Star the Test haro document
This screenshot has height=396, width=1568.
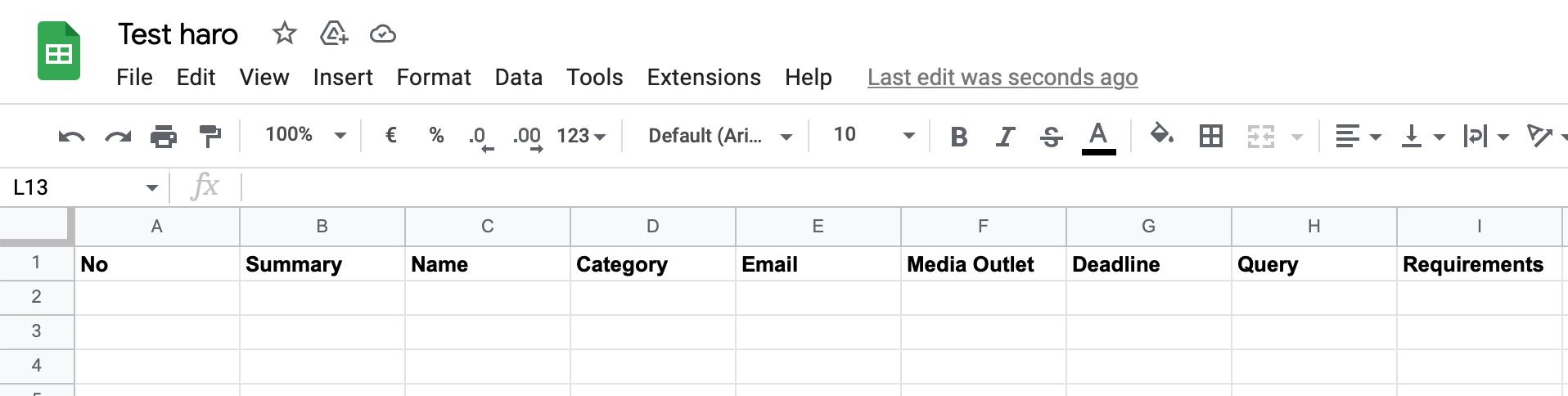[x=284, y=34]
